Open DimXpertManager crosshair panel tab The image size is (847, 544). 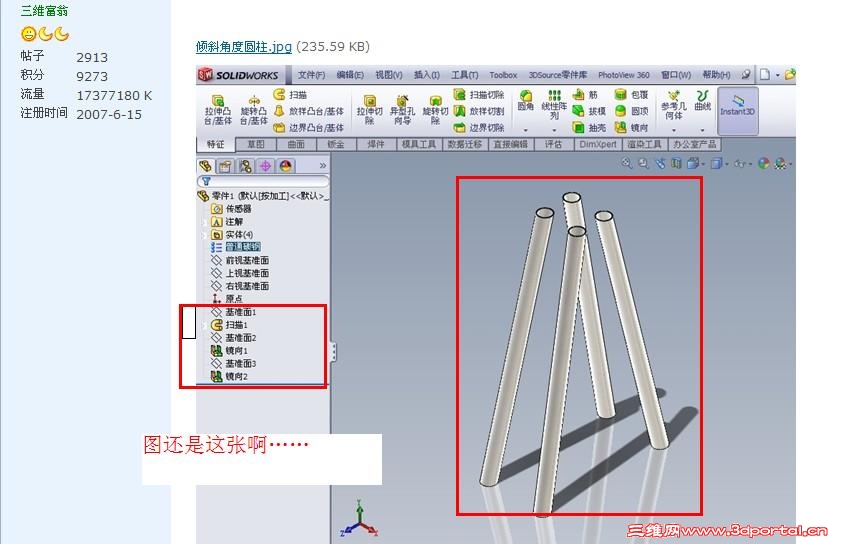(x=265, y=166)
